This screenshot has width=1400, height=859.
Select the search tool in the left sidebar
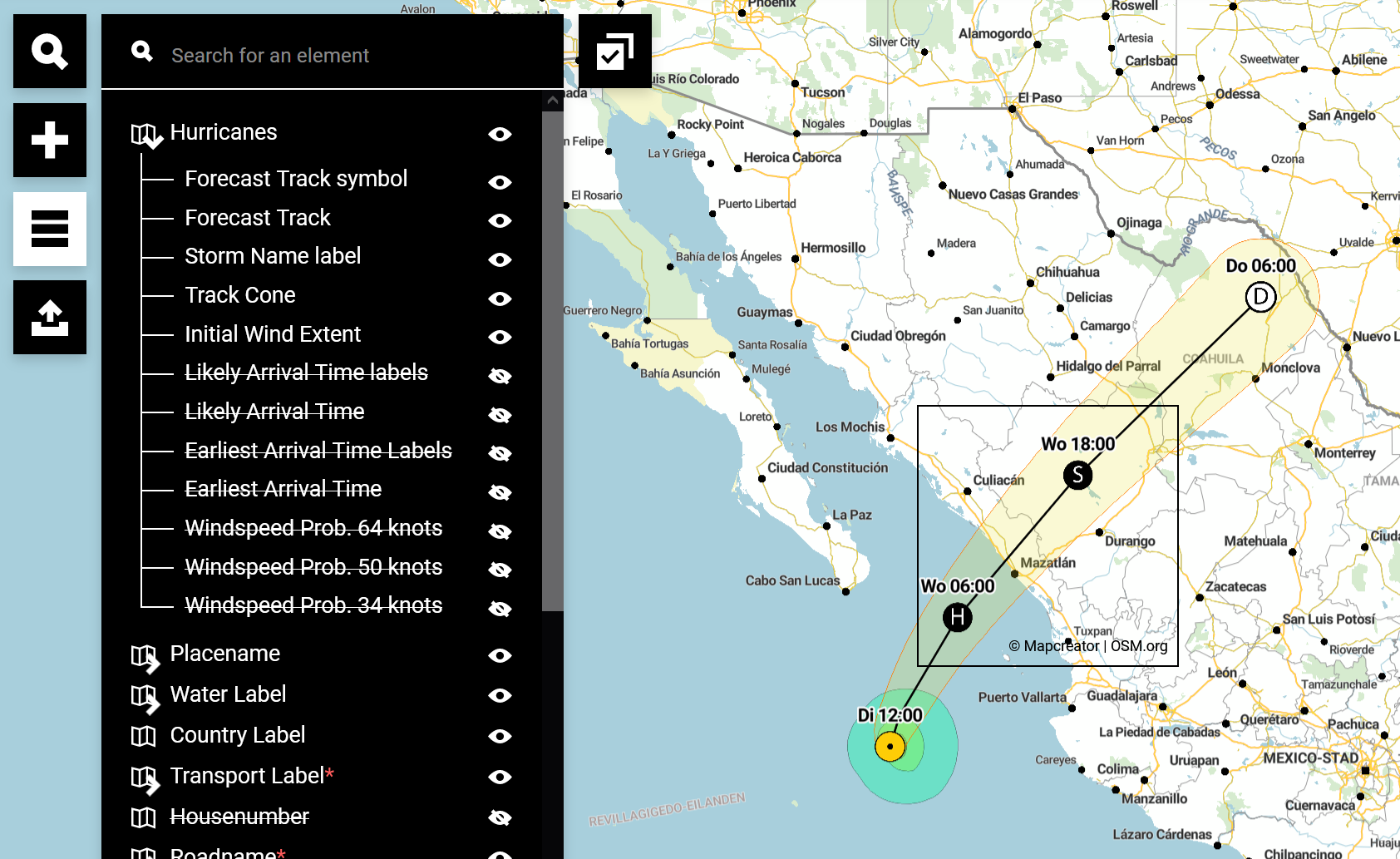[x=49, y=51]
